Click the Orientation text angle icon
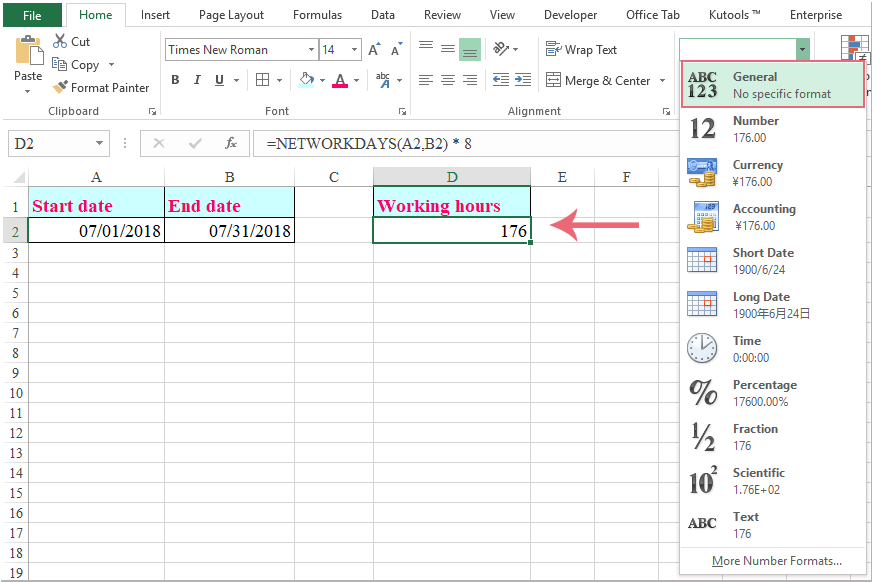This screenshot has width=873, height=582. [x=502, y=49]
